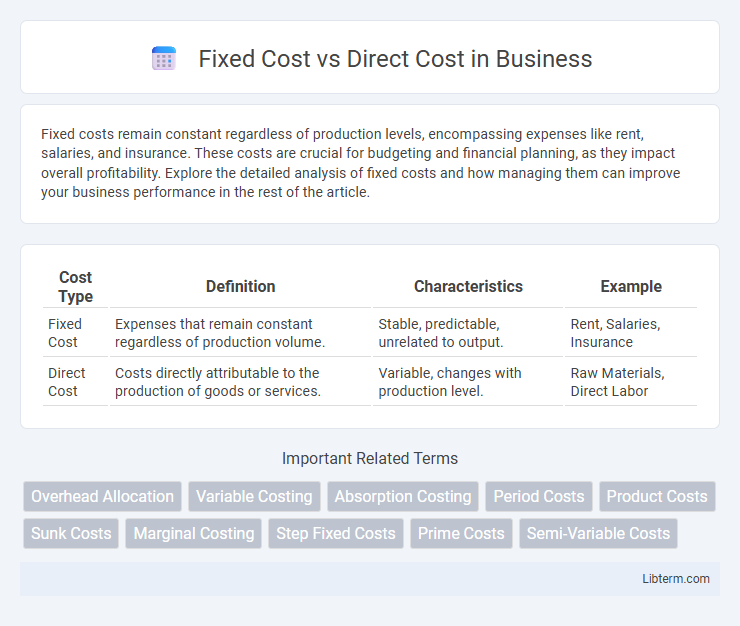740x626 pixels.
Task: Click the 'Variable, changes with production level' cell
Action: [468, 382]
